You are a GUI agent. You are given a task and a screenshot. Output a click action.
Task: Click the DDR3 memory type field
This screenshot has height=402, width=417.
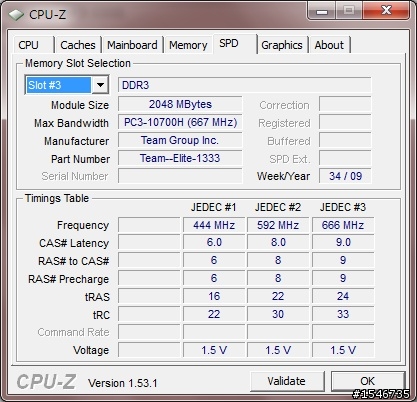point(245,85)
